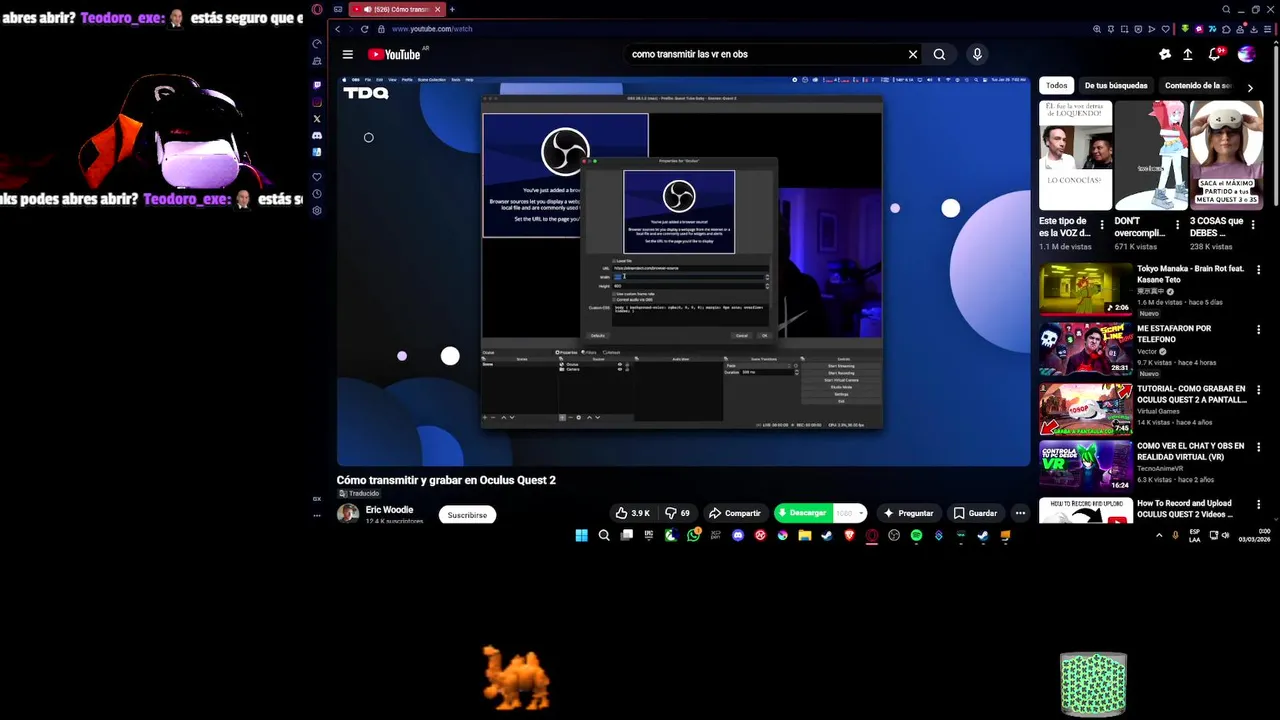Open YouTube hamburger guide menu
This screenshot has width=1280, height=720.
(347, 55)
